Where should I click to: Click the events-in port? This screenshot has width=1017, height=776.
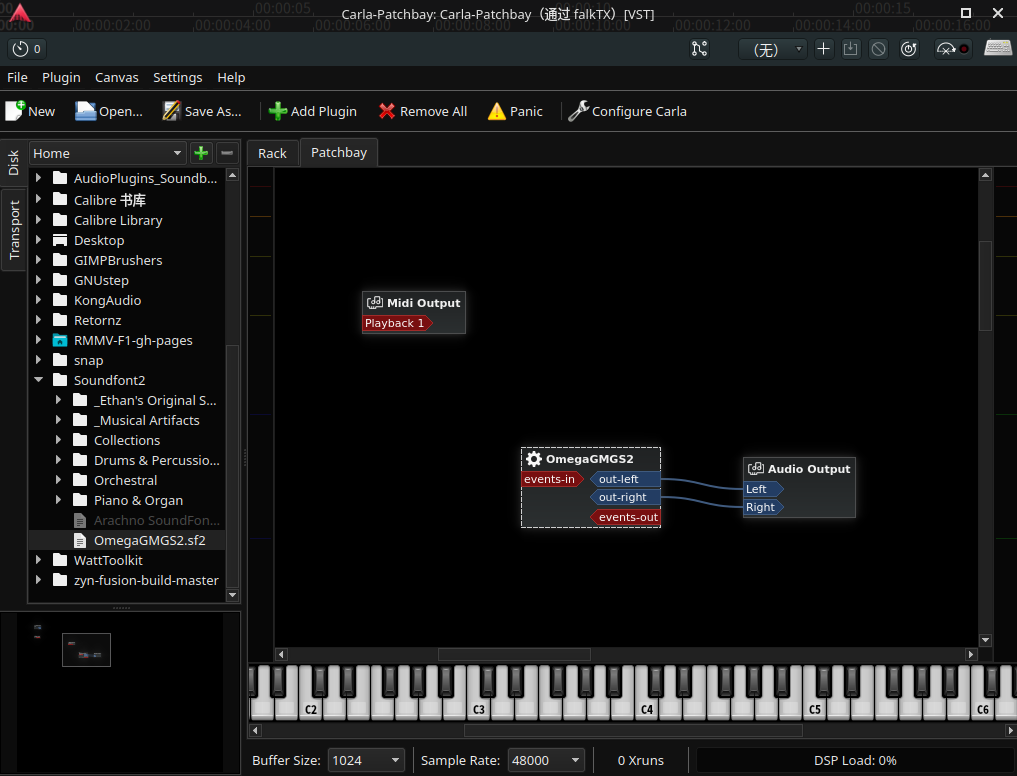(553, 479)
